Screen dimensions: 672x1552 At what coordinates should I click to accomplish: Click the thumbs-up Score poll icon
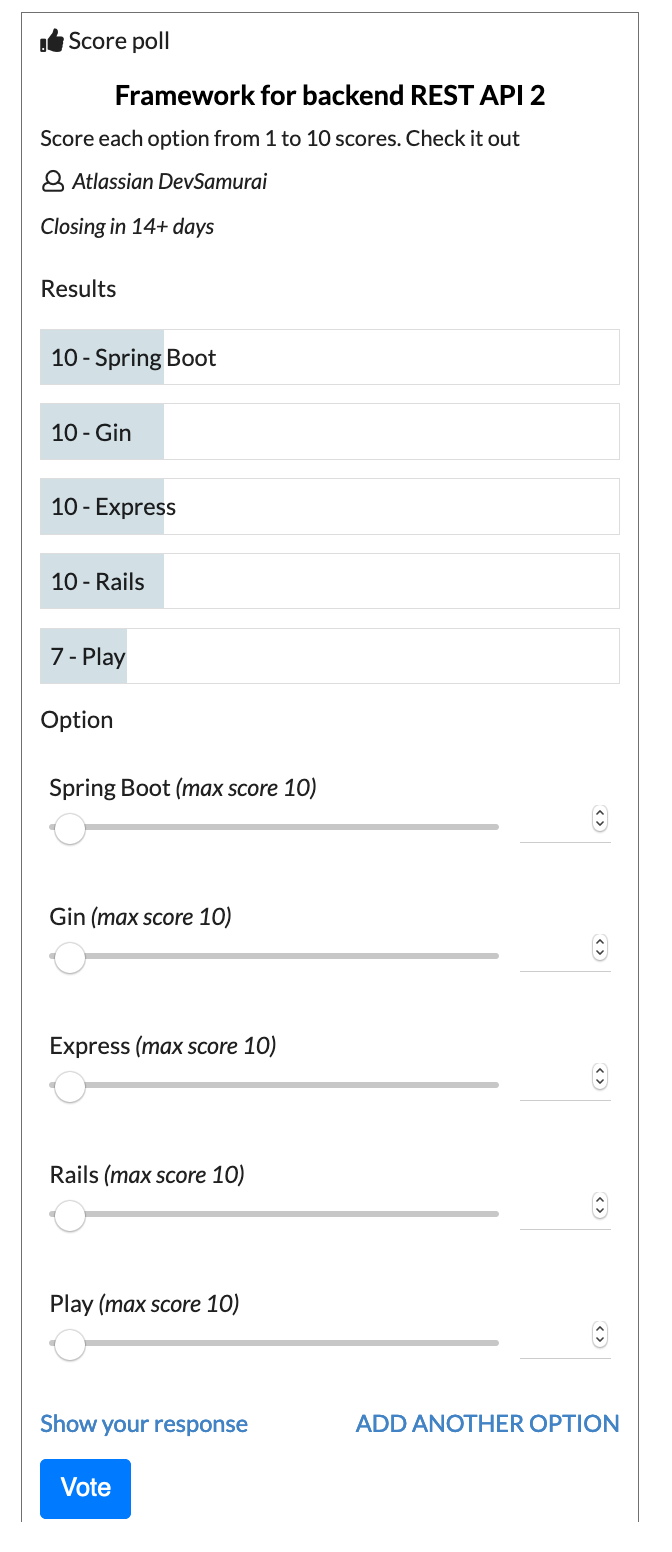[52, 42]
